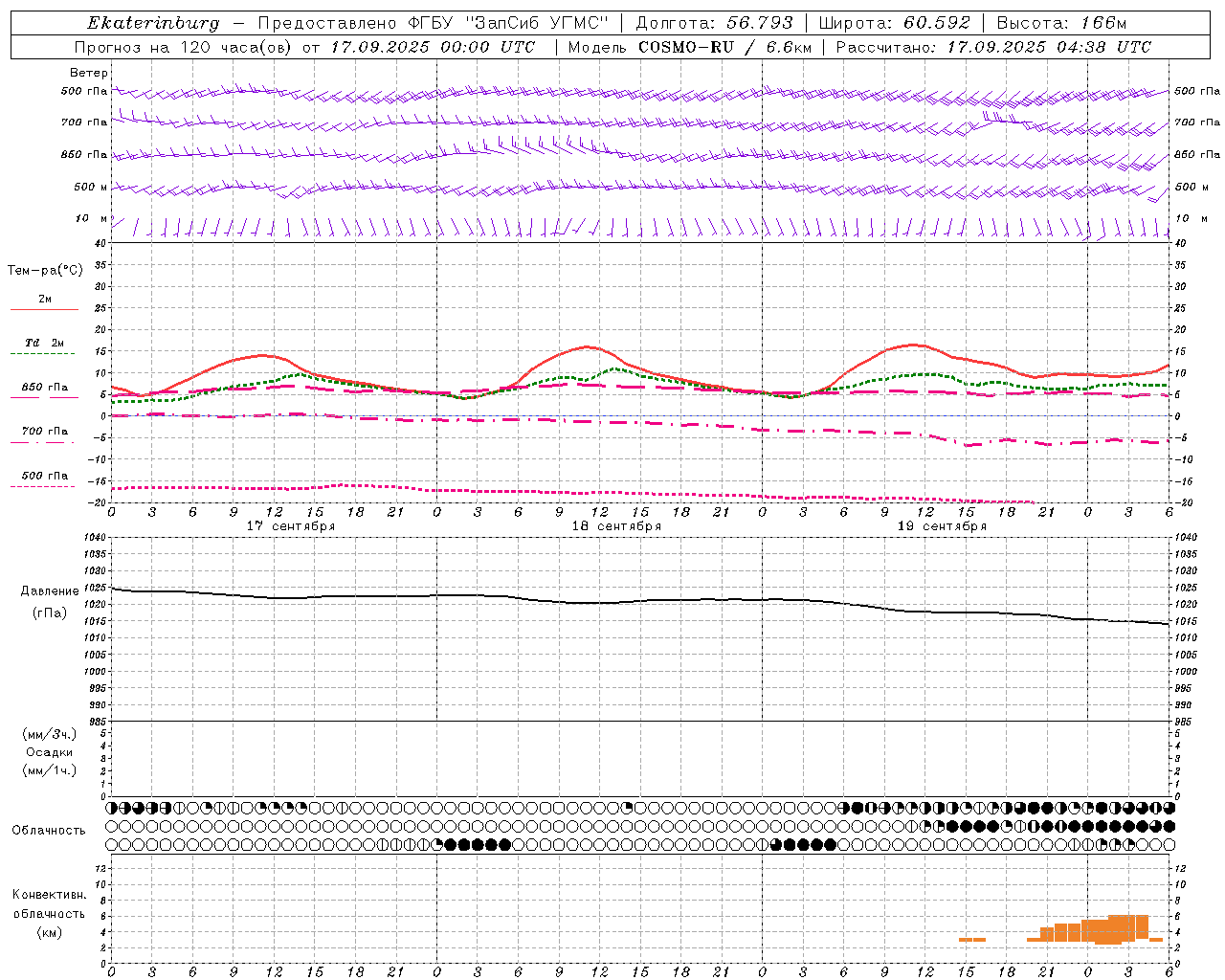Click left "700 гПа" wind level label

[x=84, y=122]
